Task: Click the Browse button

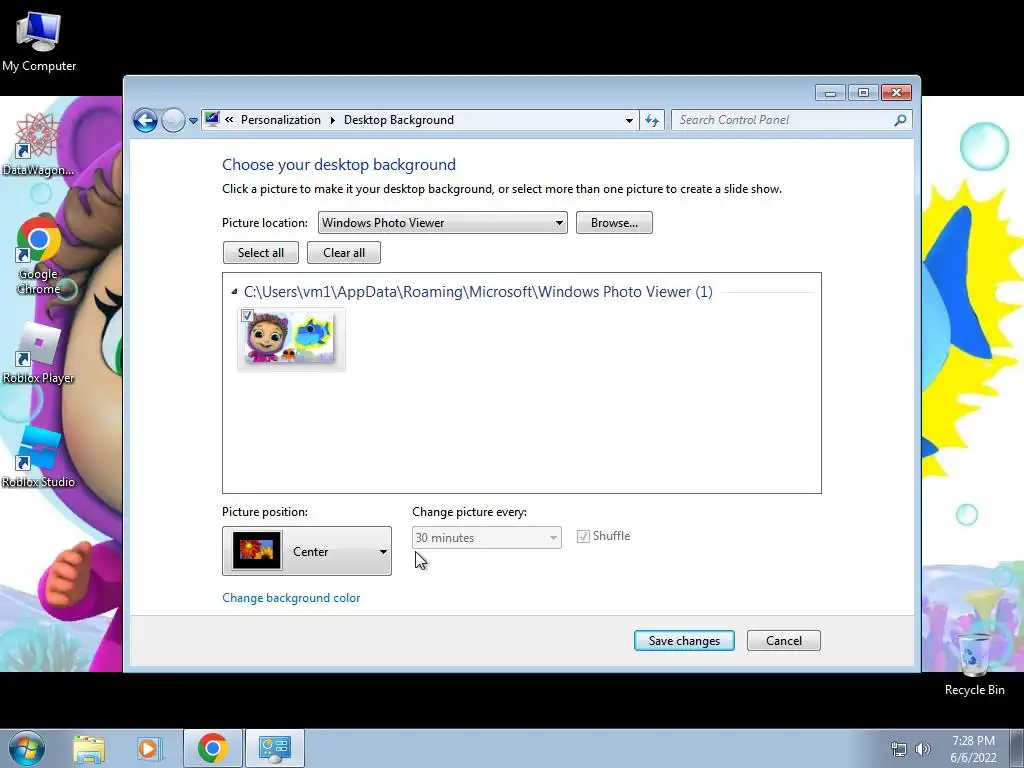Action: click(614, 223)
